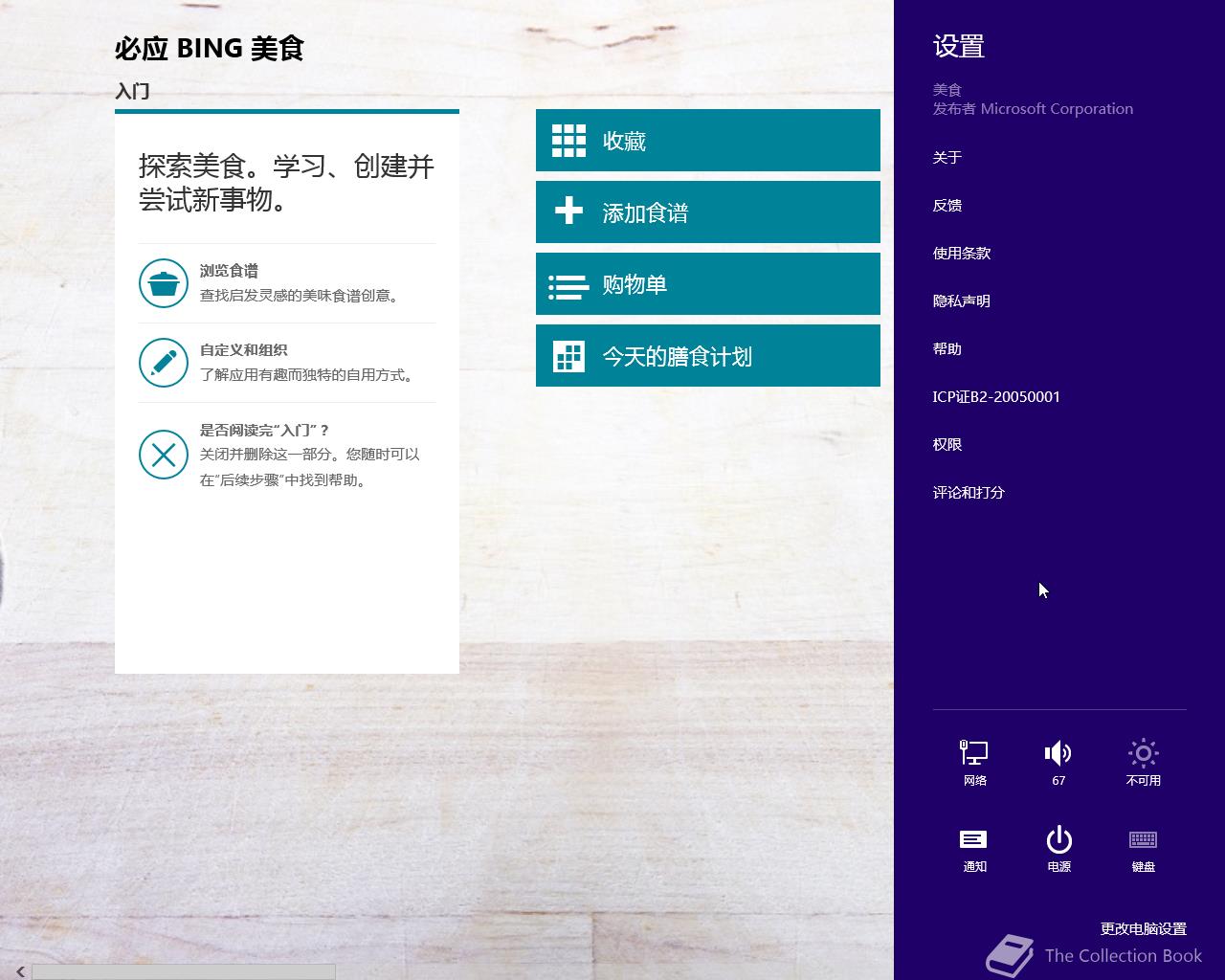1225x980 pixels.
Task: Open 使用条款 in settings
Action: click(962, 253)
